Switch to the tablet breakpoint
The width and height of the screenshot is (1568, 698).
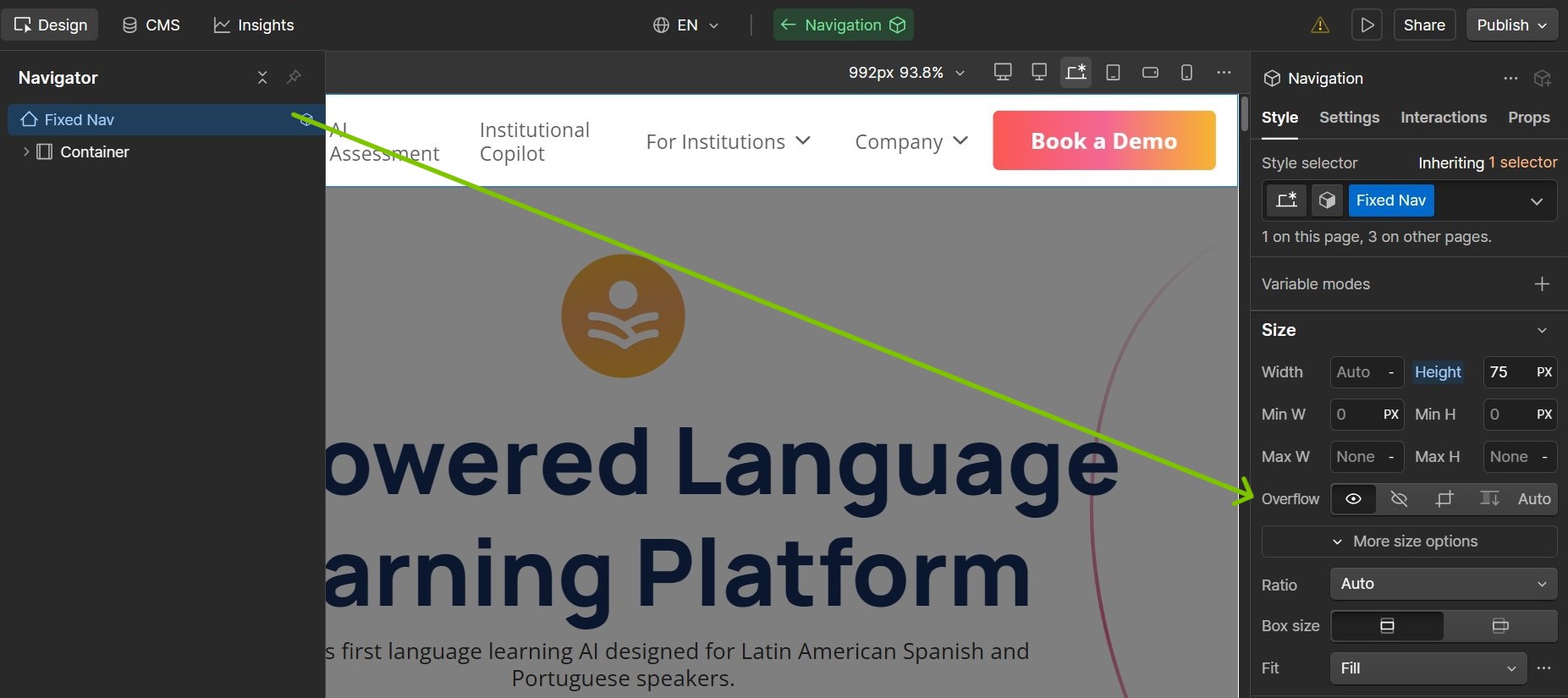[1114, 73]
